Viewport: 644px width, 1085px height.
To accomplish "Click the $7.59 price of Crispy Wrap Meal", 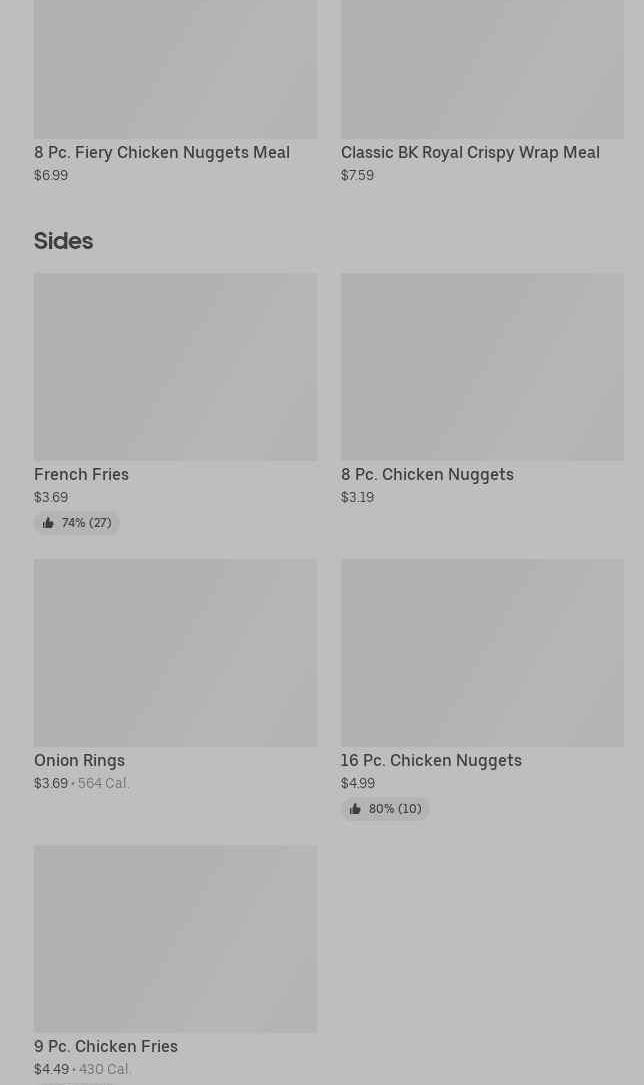I will (x=358, y=175).
